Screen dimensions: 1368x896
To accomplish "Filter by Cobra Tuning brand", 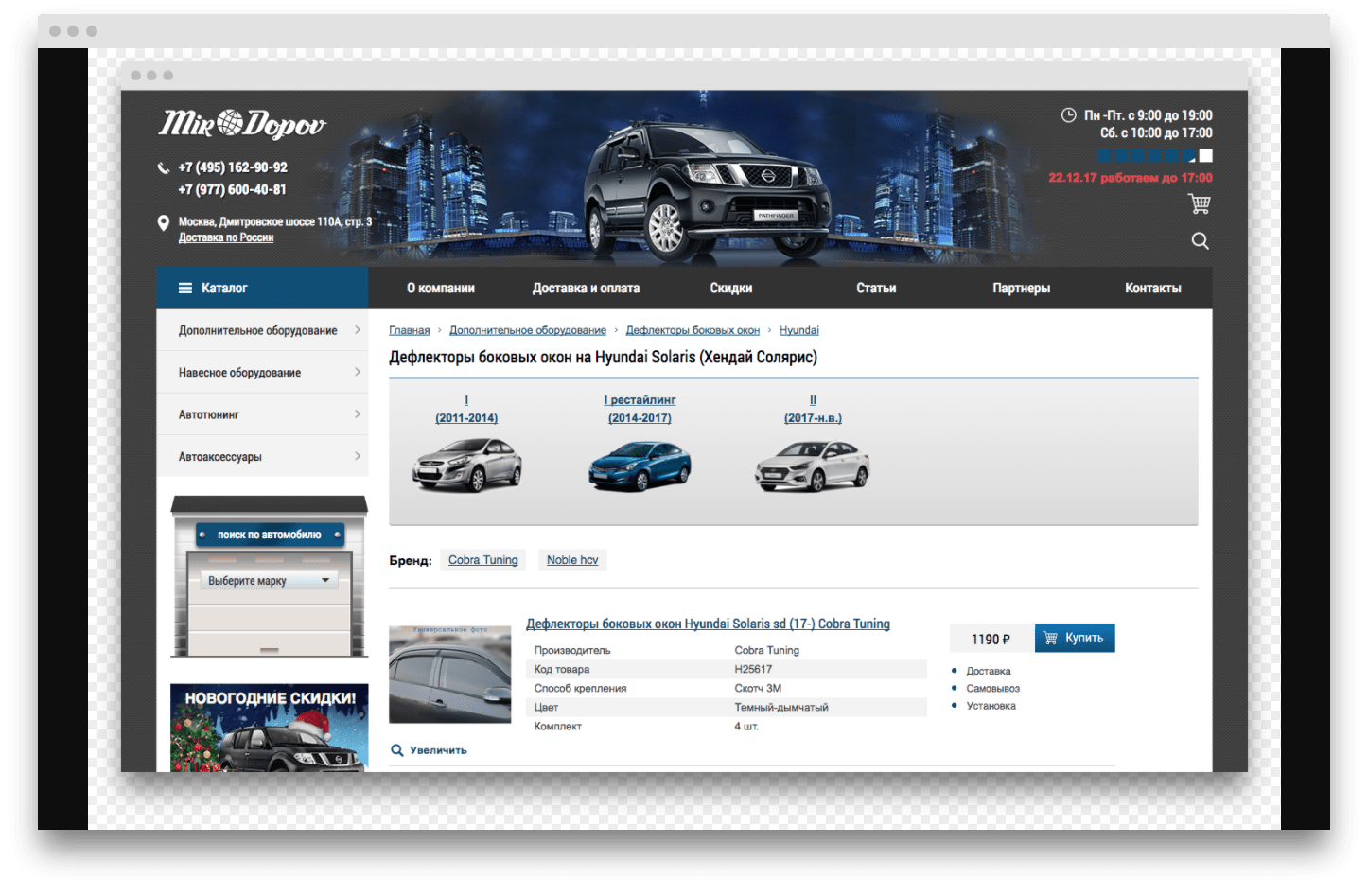I will (483, 560).
